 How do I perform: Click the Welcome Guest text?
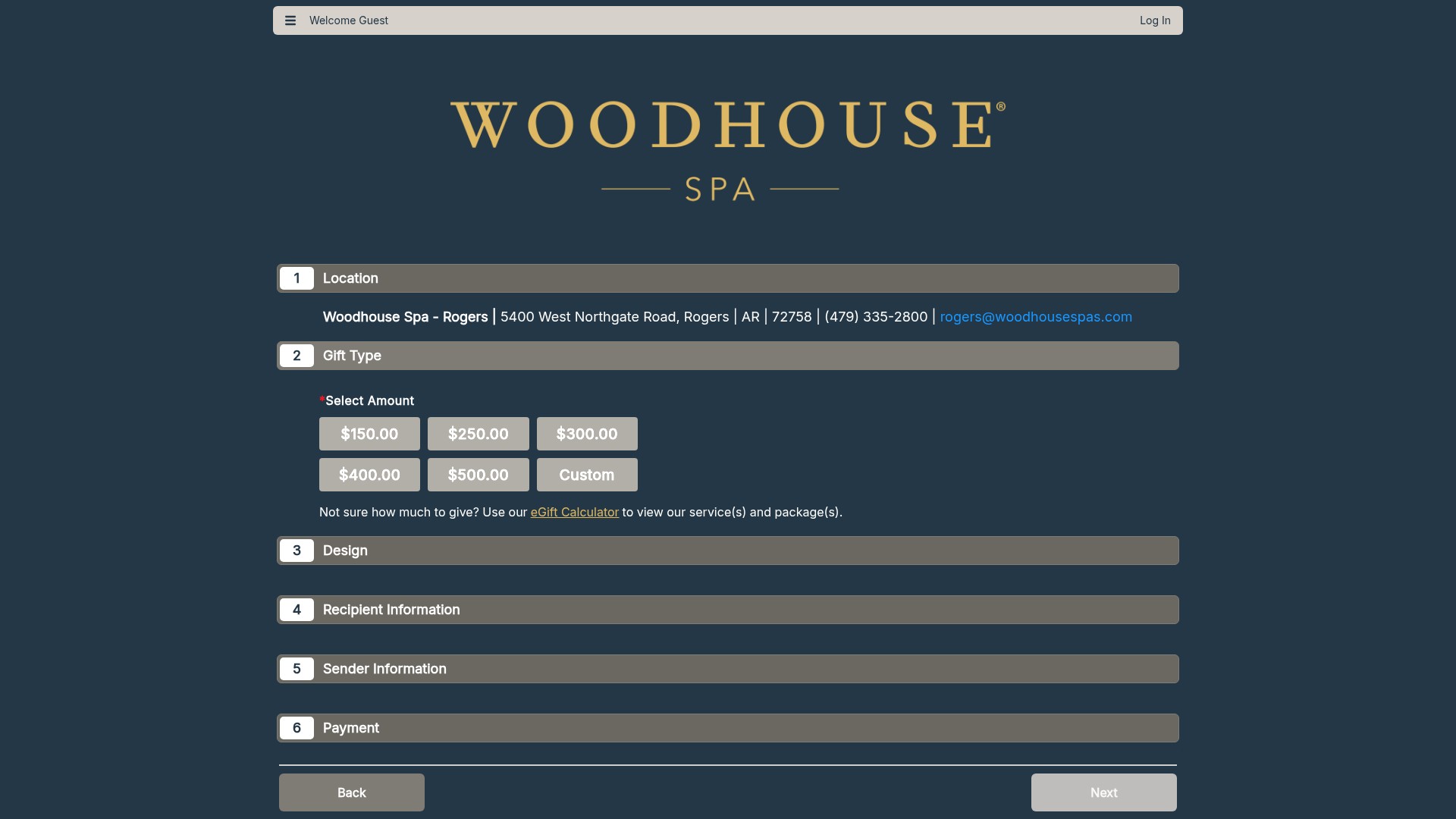[349, 20]
